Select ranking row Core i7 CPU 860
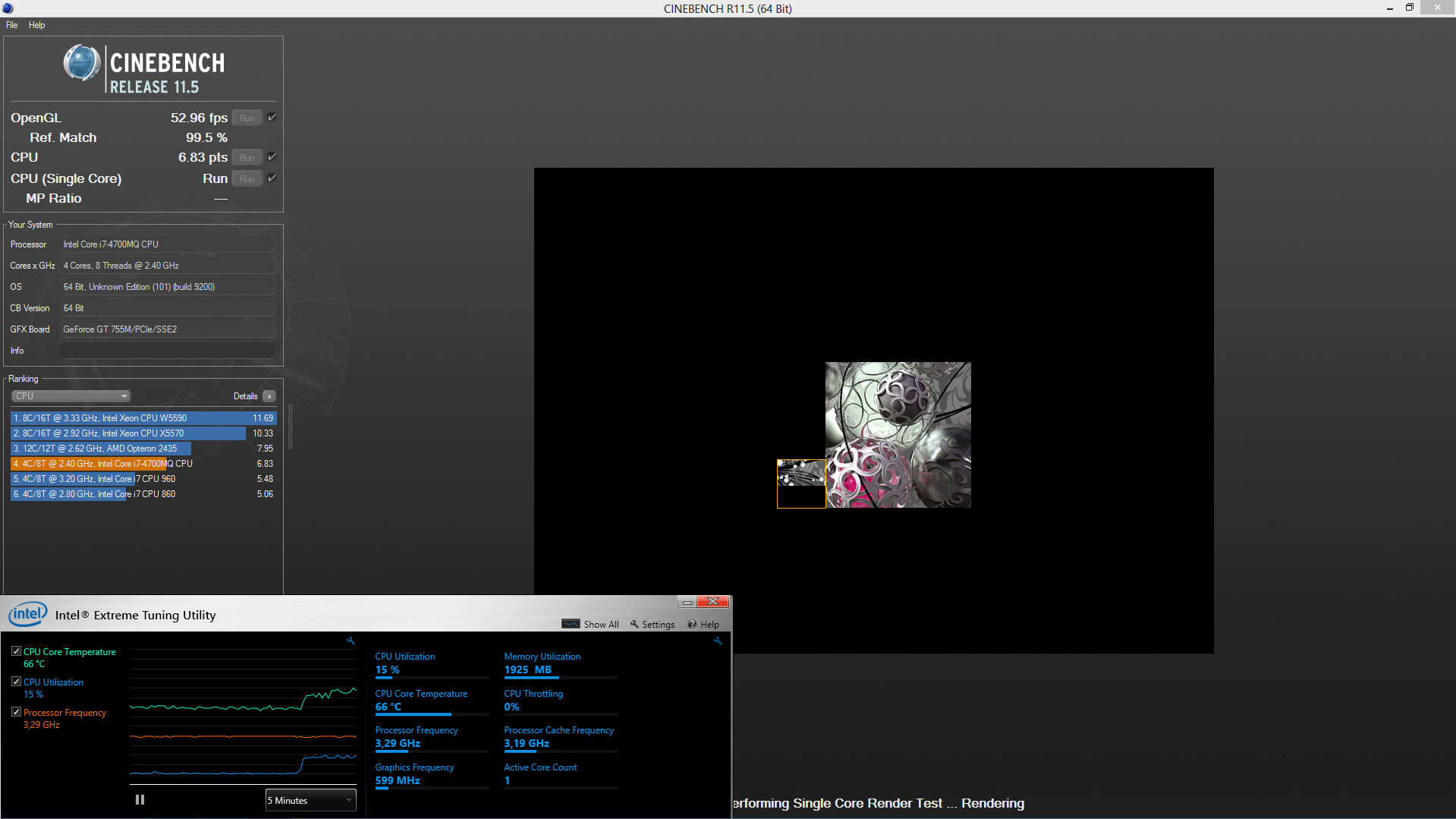The height and width of the screenshot is (819, 1456). point(143,494)
